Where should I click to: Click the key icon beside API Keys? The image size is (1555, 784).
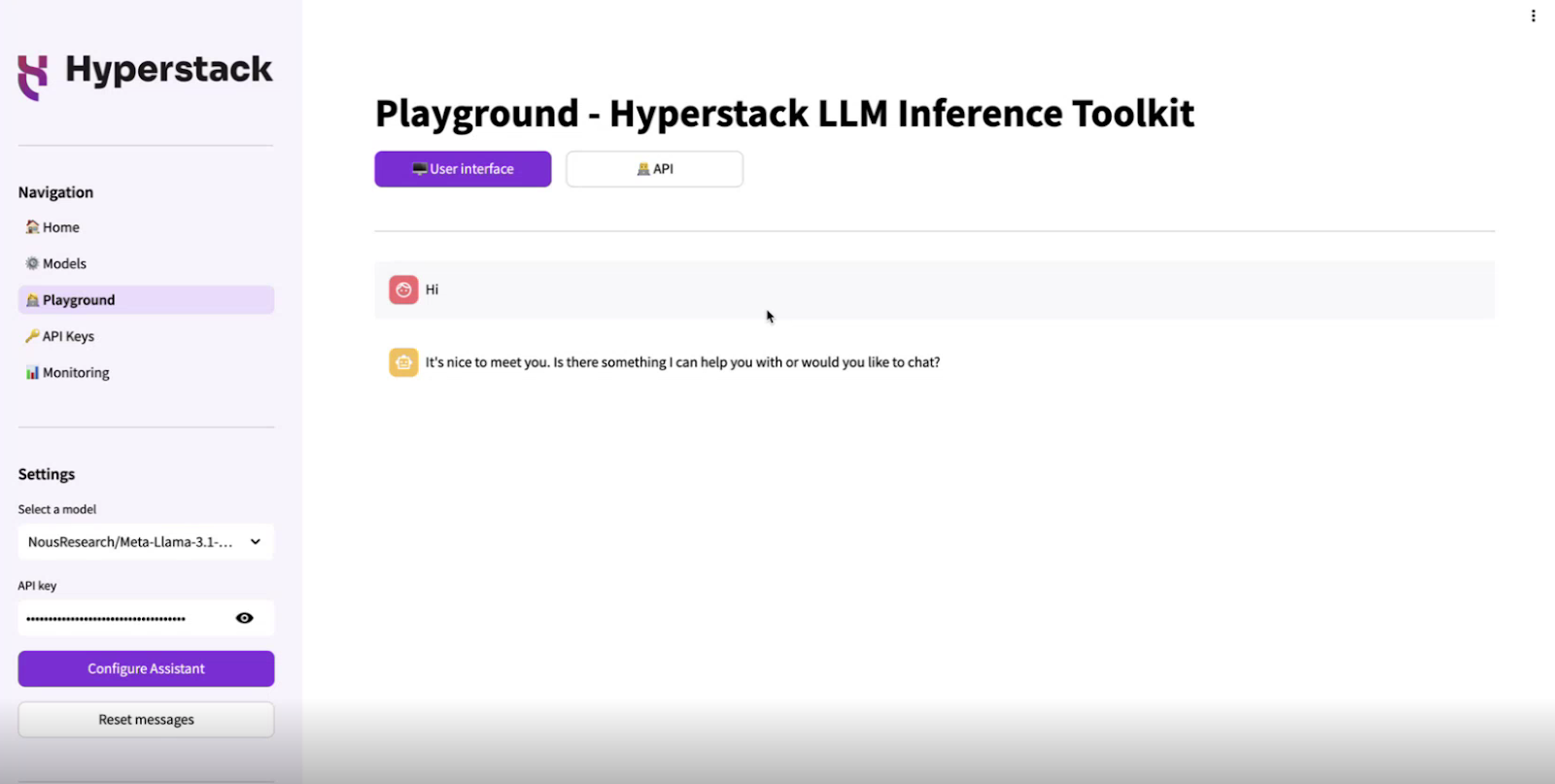32,336
